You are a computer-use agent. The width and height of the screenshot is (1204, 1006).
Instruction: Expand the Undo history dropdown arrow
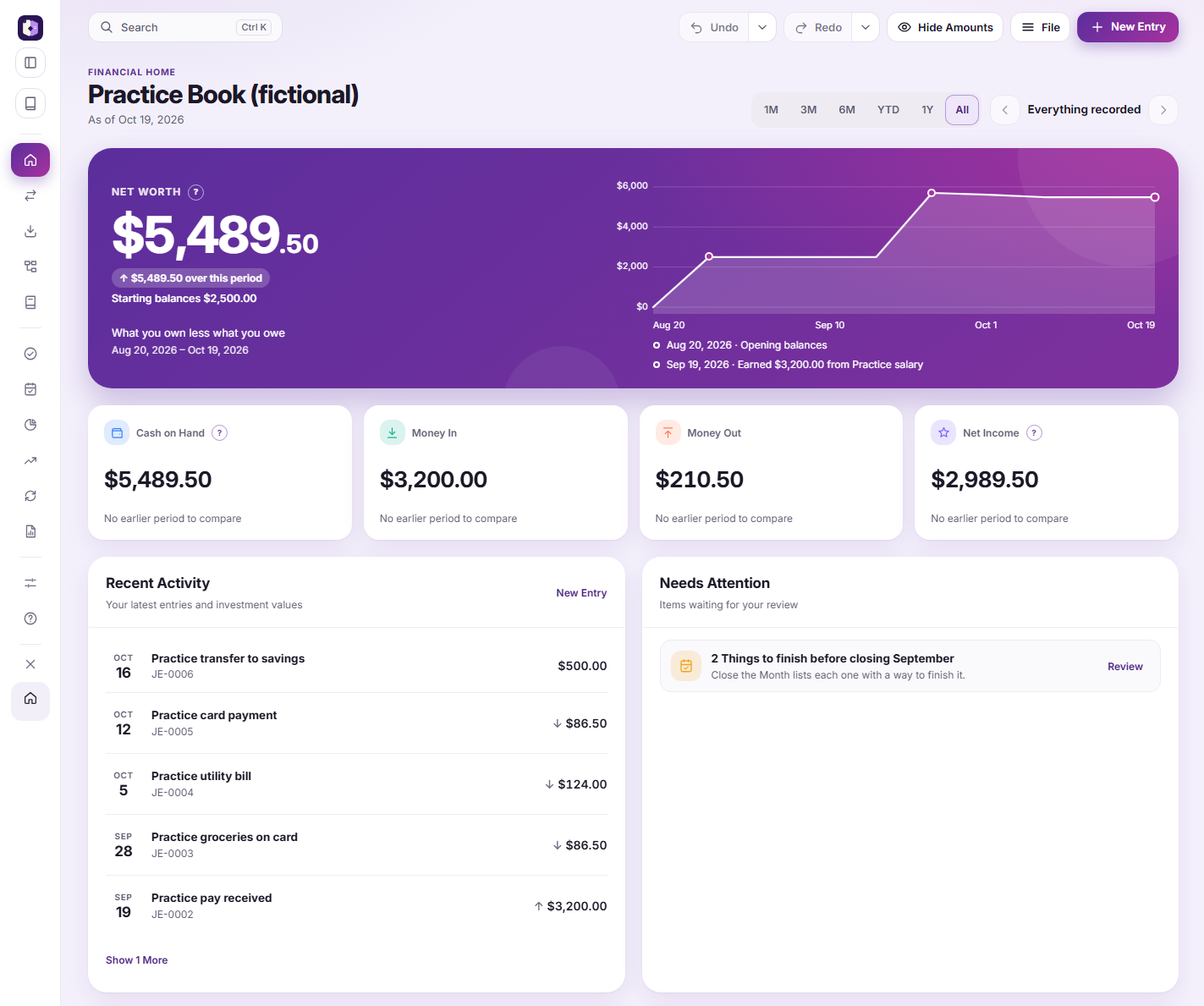(762, 27)
